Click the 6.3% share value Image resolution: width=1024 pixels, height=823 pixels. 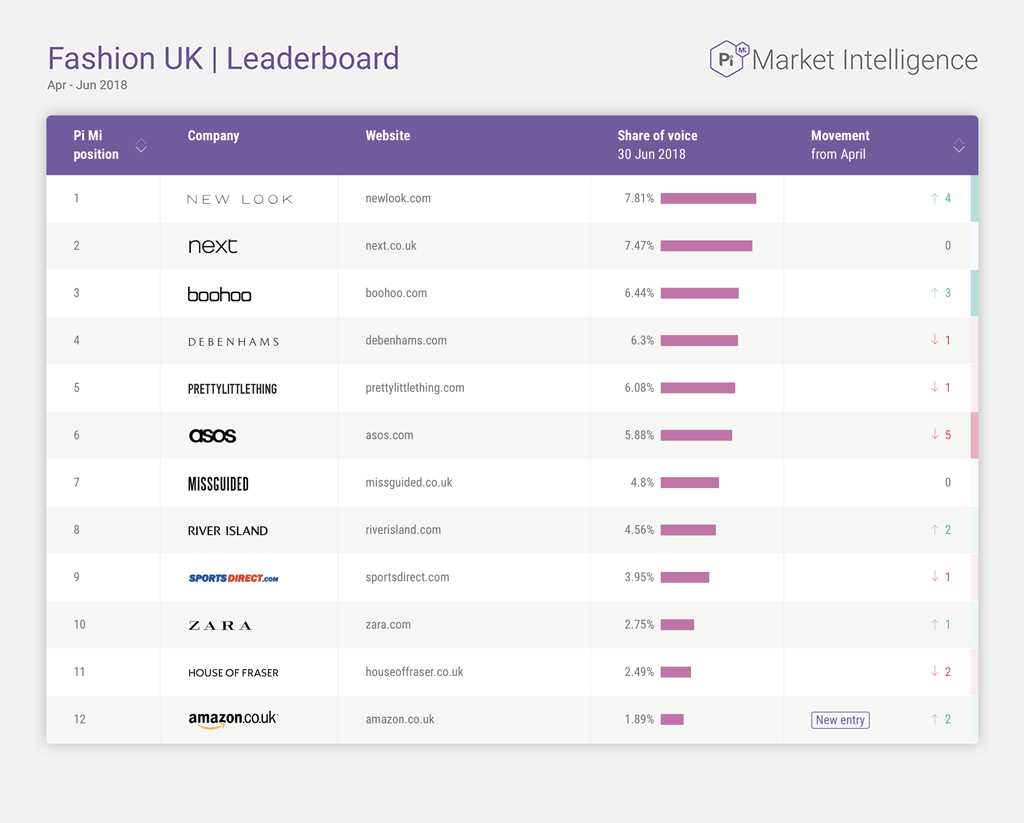(x=643, y=340)
